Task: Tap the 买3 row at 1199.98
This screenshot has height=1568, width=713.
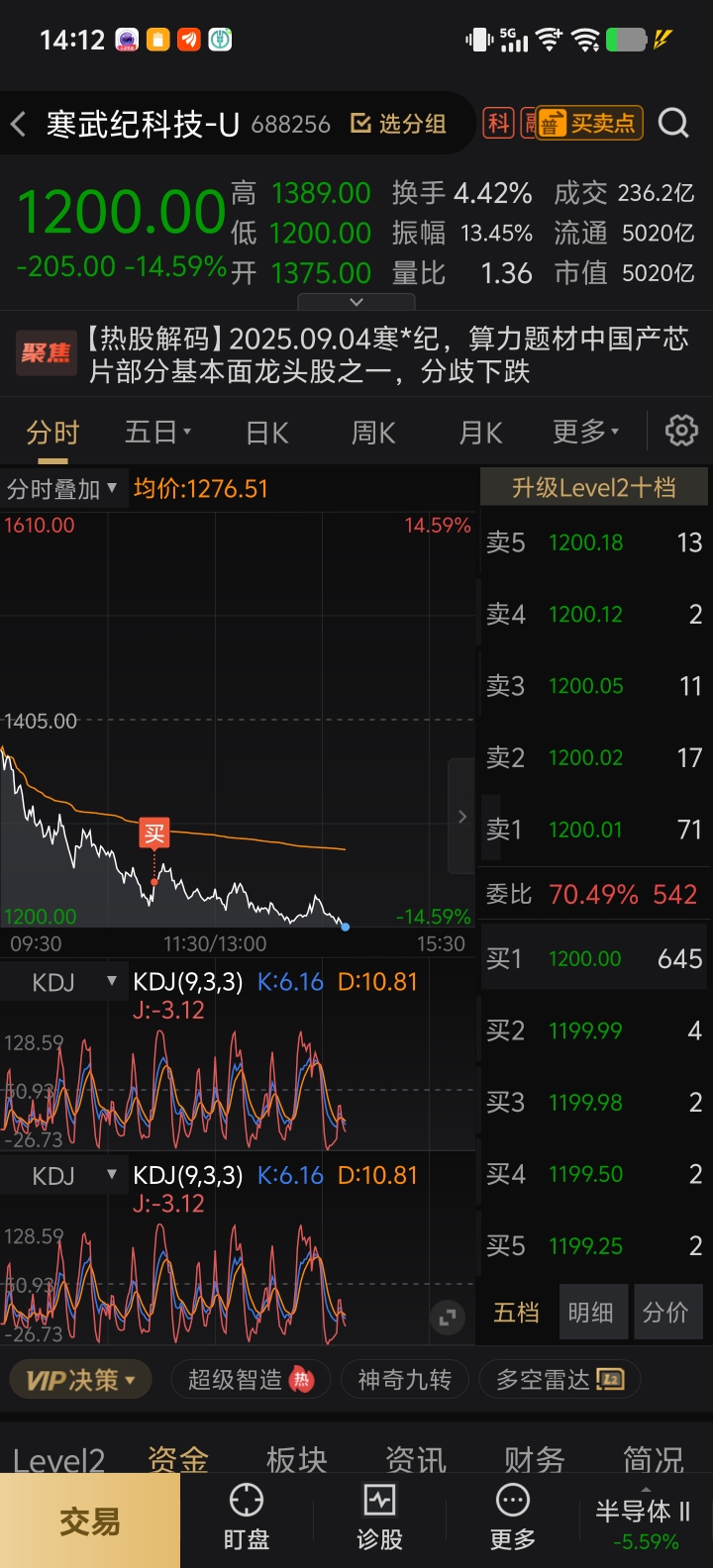Action: pos(594,1102)
